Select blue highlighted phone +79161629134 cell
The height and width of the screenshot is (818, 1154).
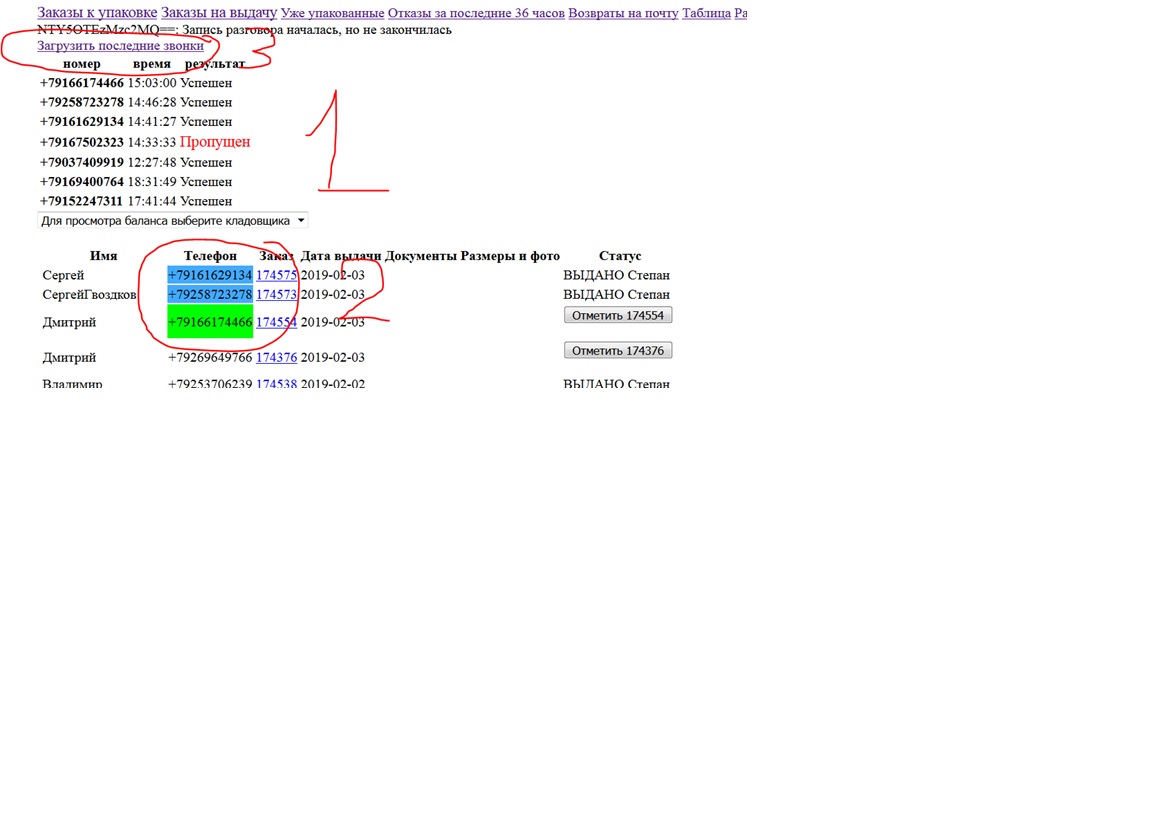click(x=210, y=275)
